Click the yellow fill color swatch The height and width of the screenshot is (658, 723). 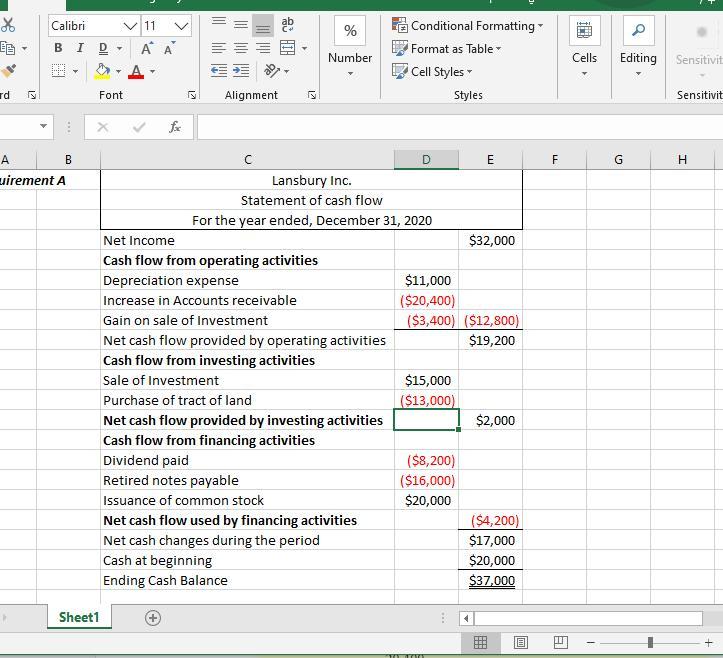102,71
